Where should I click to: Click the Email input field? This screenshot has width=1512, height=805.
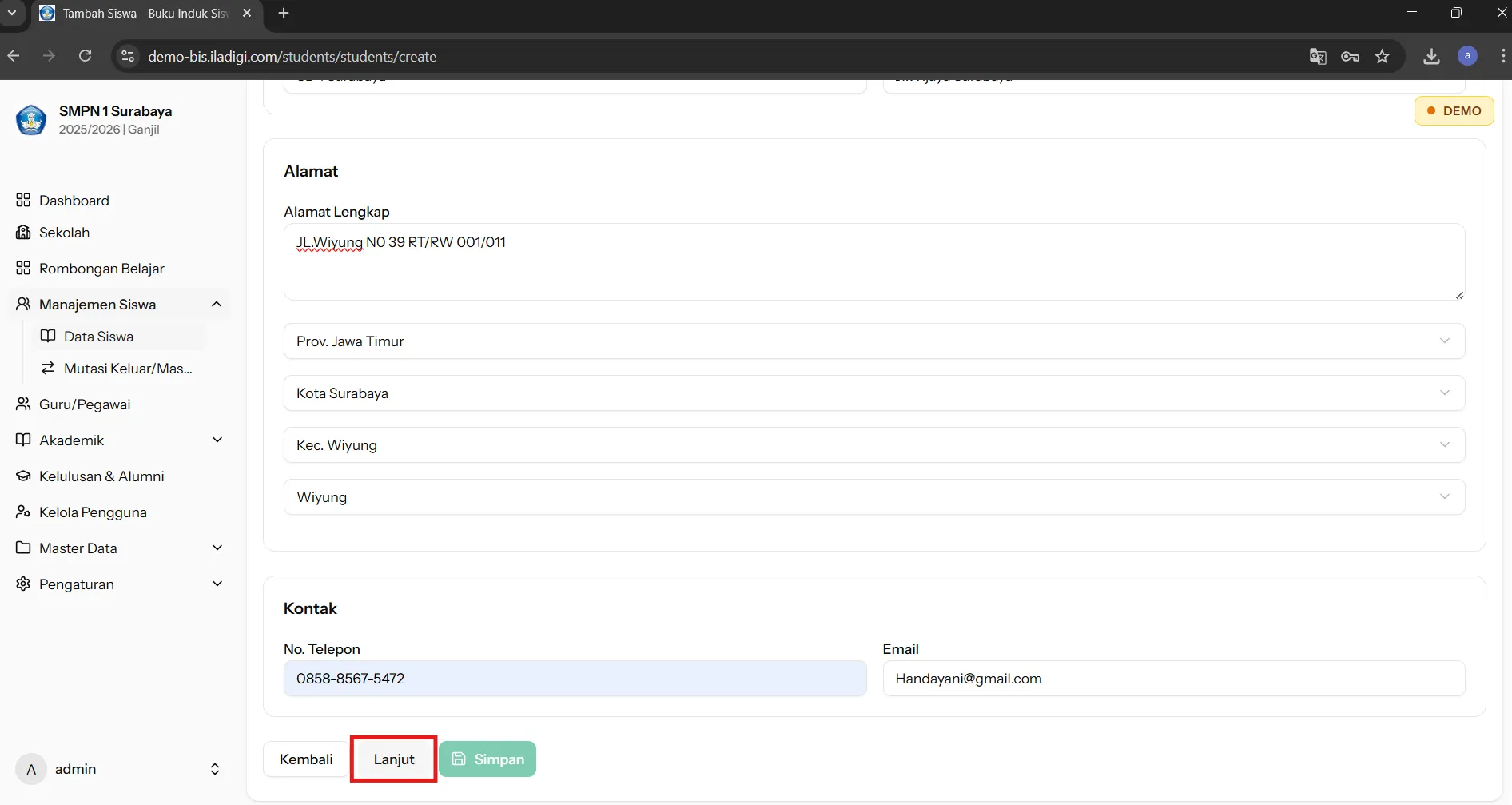(x=1173, y=679)
